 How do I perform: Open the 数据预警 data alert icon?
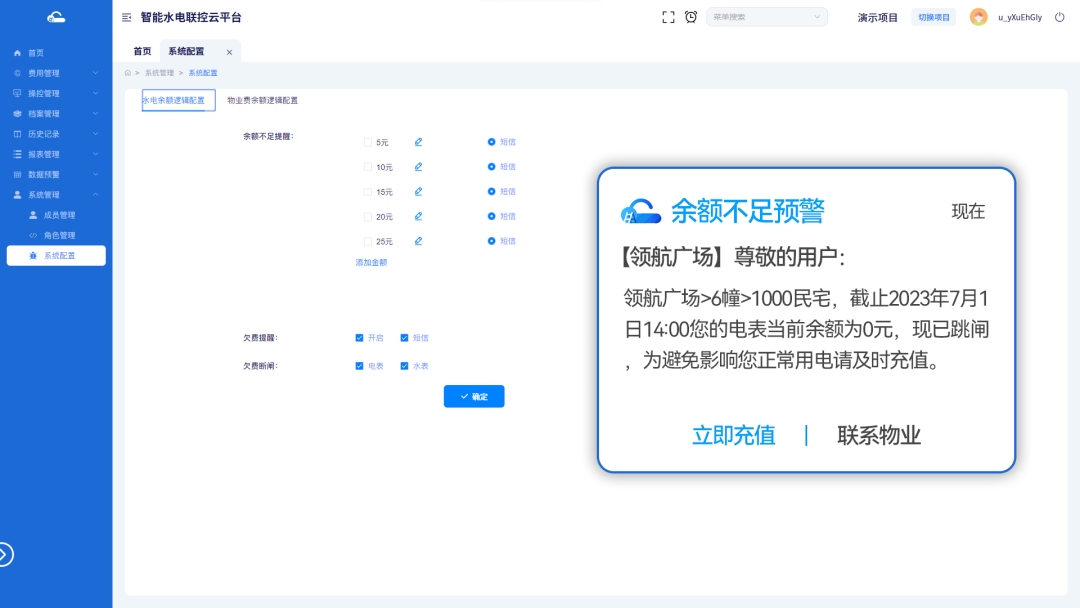pyautogui.click(x=14, y=174)
